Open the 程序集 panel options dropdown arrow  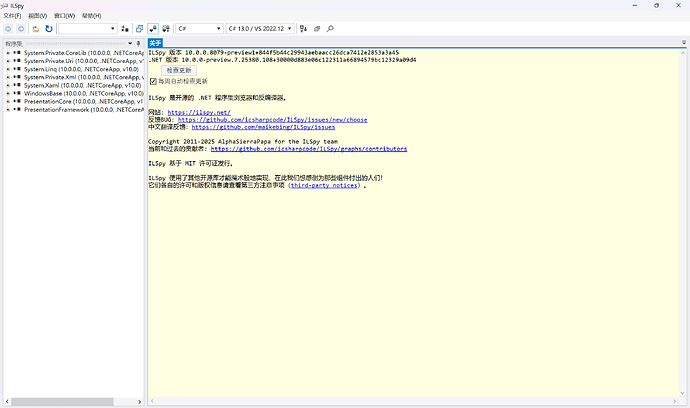point(130,44)
